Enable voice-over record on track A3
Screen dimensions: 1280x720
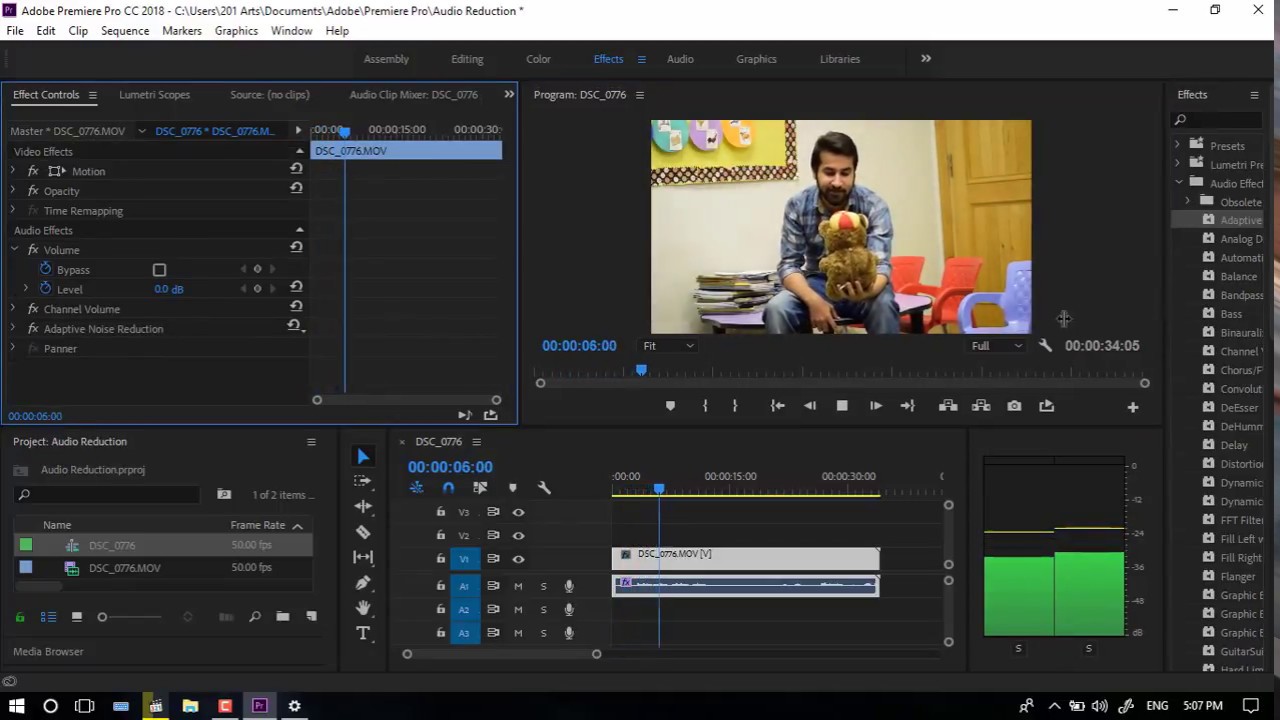[x=568, y=633]
